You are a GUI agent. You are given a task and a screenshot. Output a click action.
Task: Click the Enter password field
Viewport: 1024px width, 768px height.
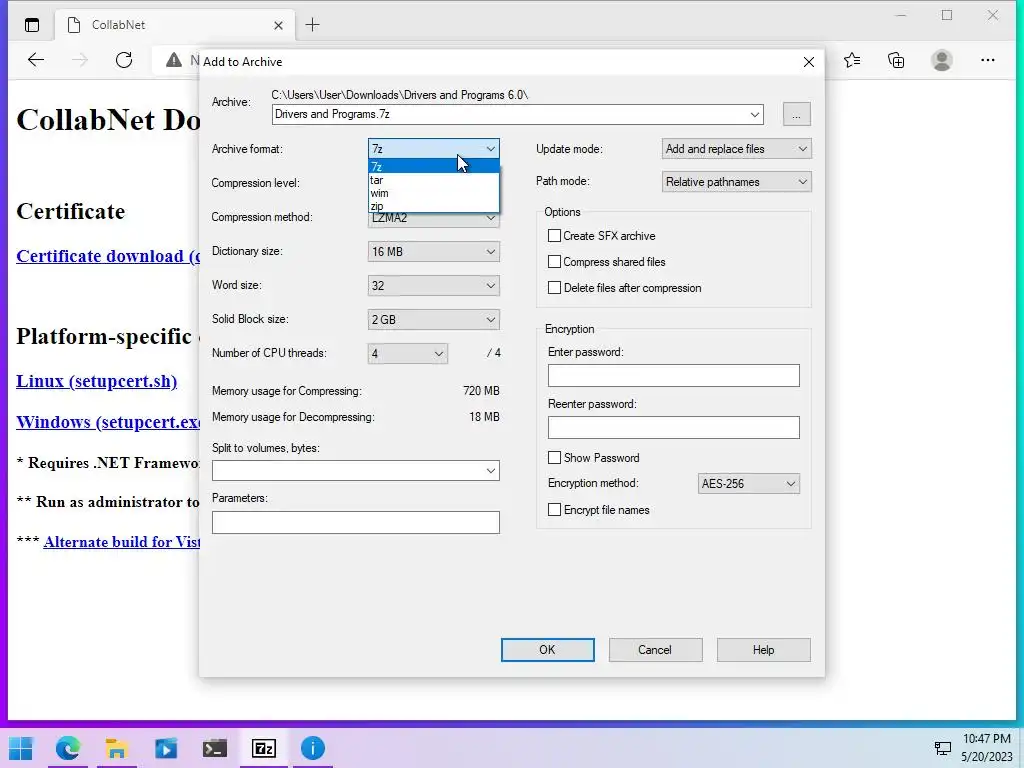tap(673, 376)
